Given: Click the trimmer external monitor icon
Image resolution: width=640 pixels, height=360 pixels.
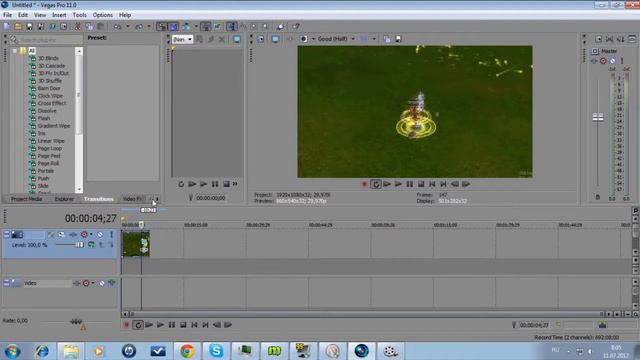Looking at the screenshot, I should click(237, 39).
